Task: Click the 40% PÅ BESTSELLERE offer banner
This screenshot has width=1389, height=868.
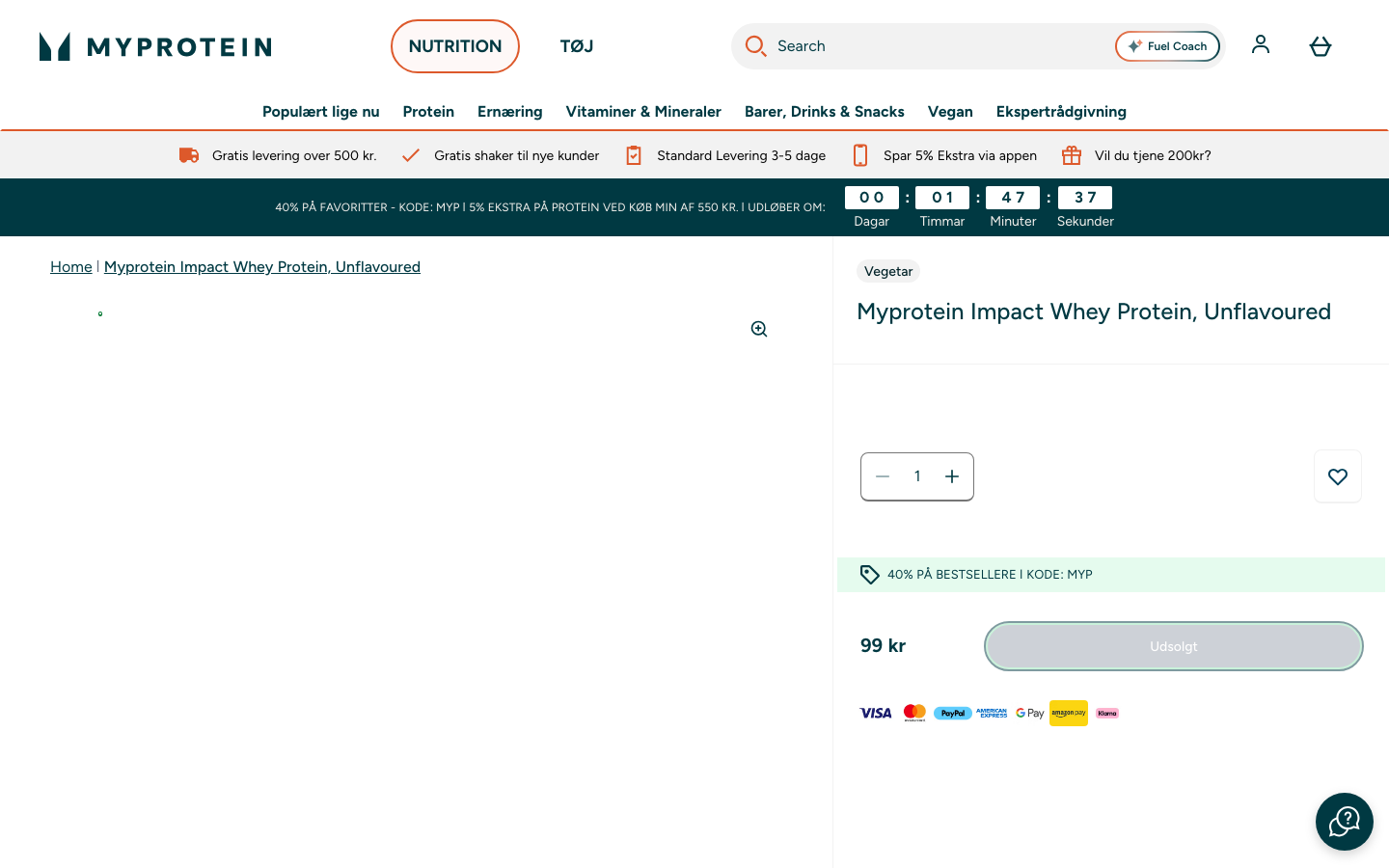Action: 1111,575
